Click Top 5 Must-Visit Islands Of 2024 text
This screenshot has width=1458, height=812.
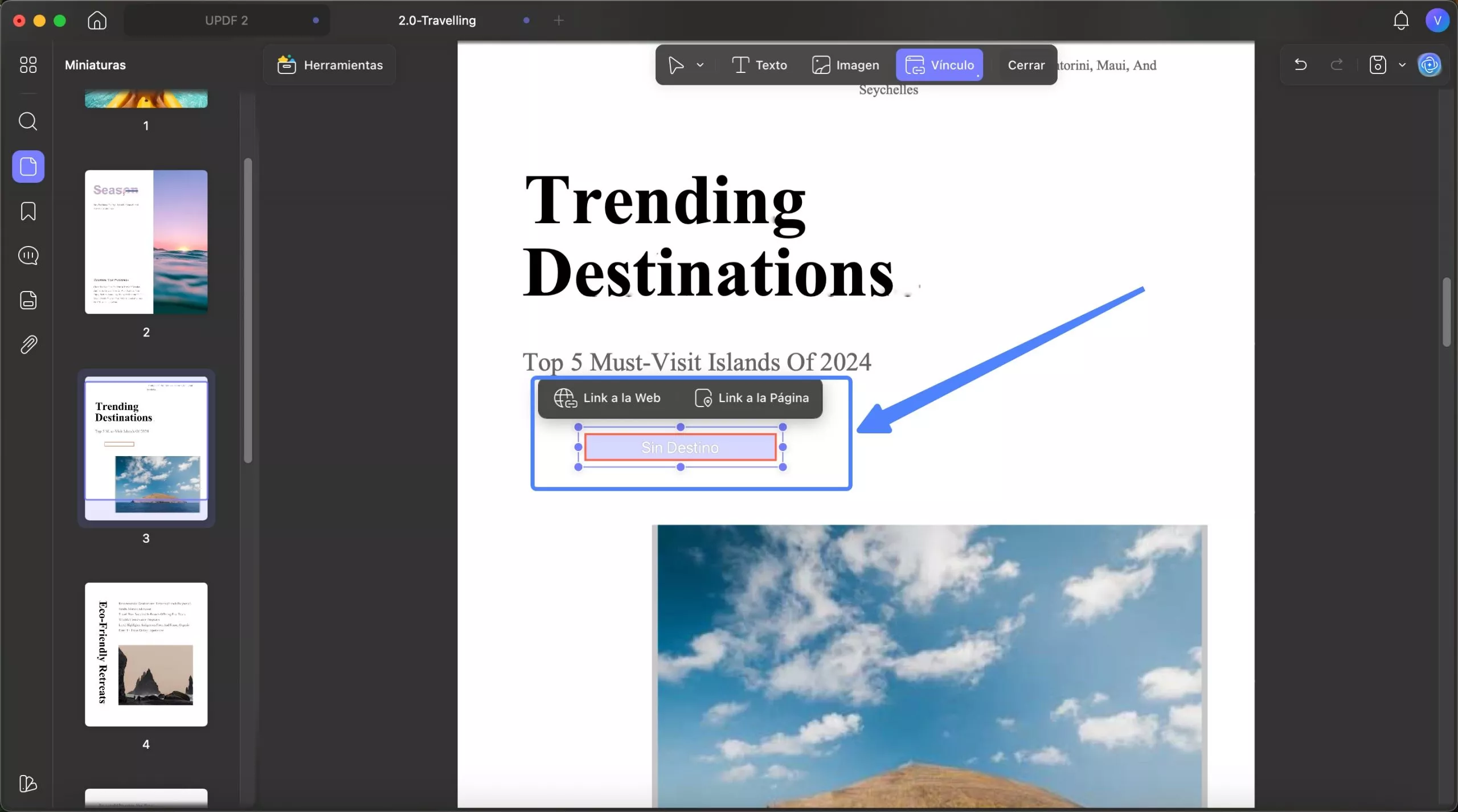point(697,362)
